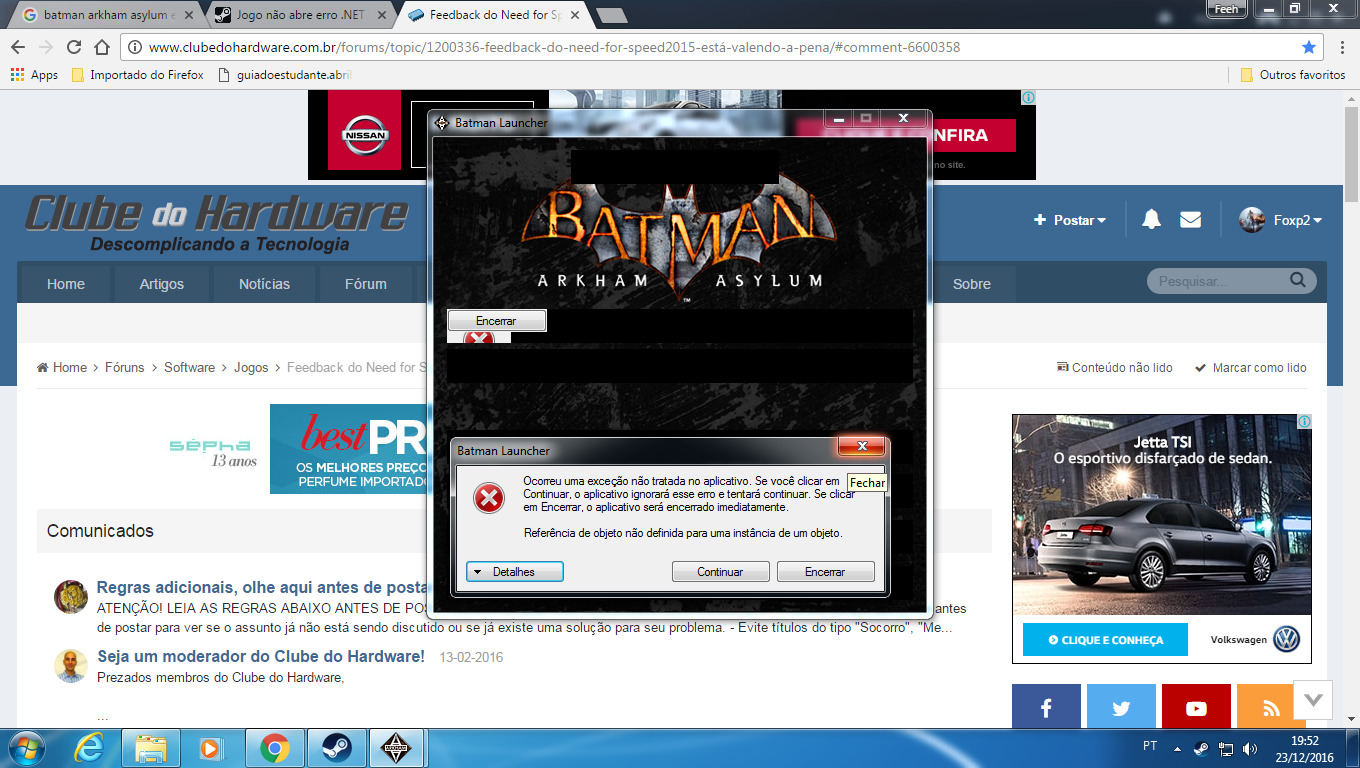
Task: Switch to Batman Launcher on the taskbar
Action: coord(398,748)
